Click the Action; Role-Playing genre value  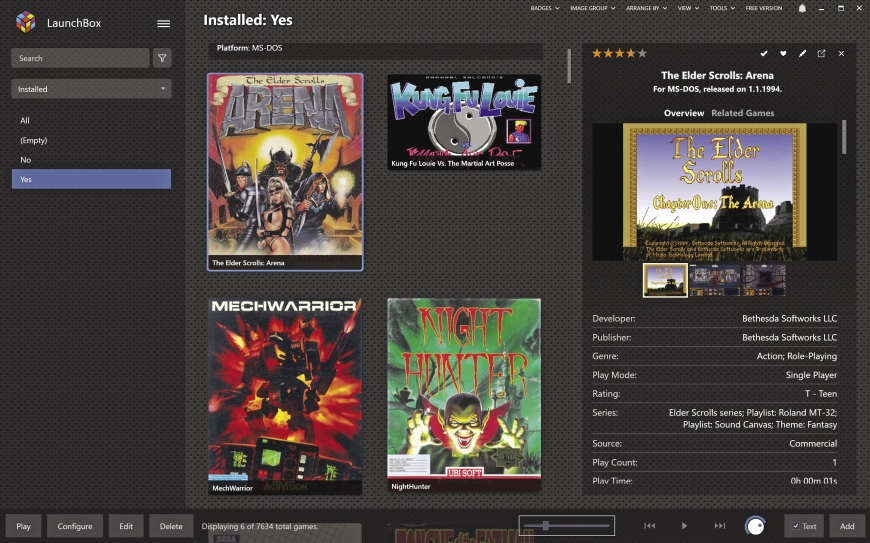[797, 356]
